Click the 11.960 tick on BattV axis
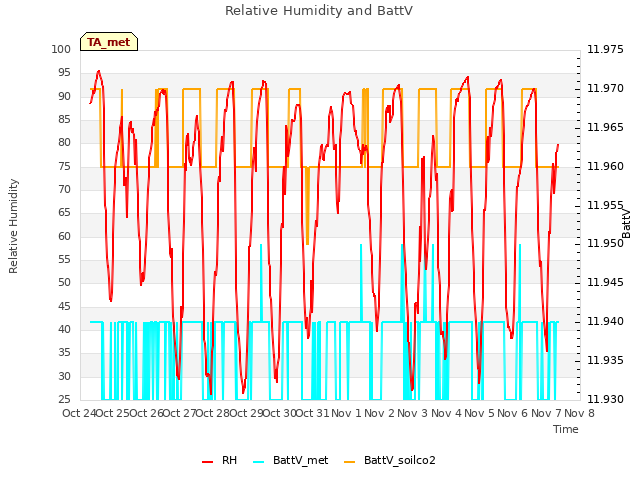The height and width of the screenshot is (480, 640). [605, 166]
